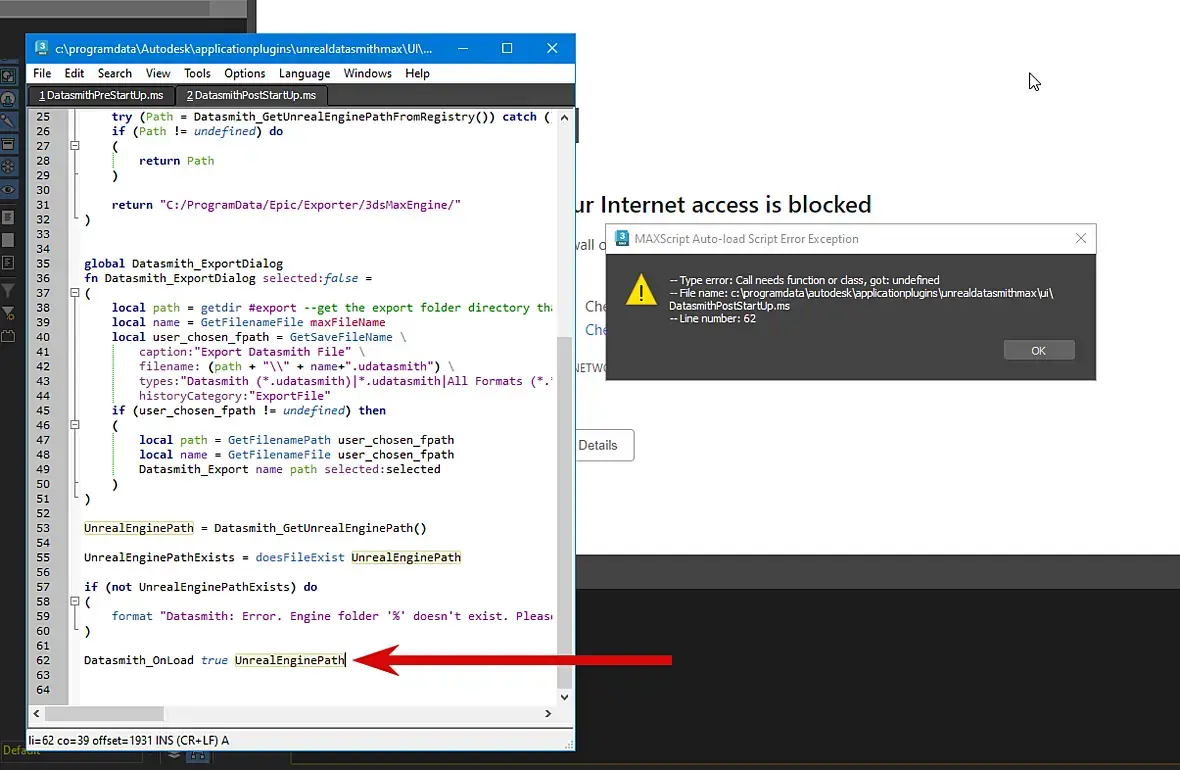Click the MAXScript editor title bar icon
Screen dimensions: 1180x770
click(41, 47)
